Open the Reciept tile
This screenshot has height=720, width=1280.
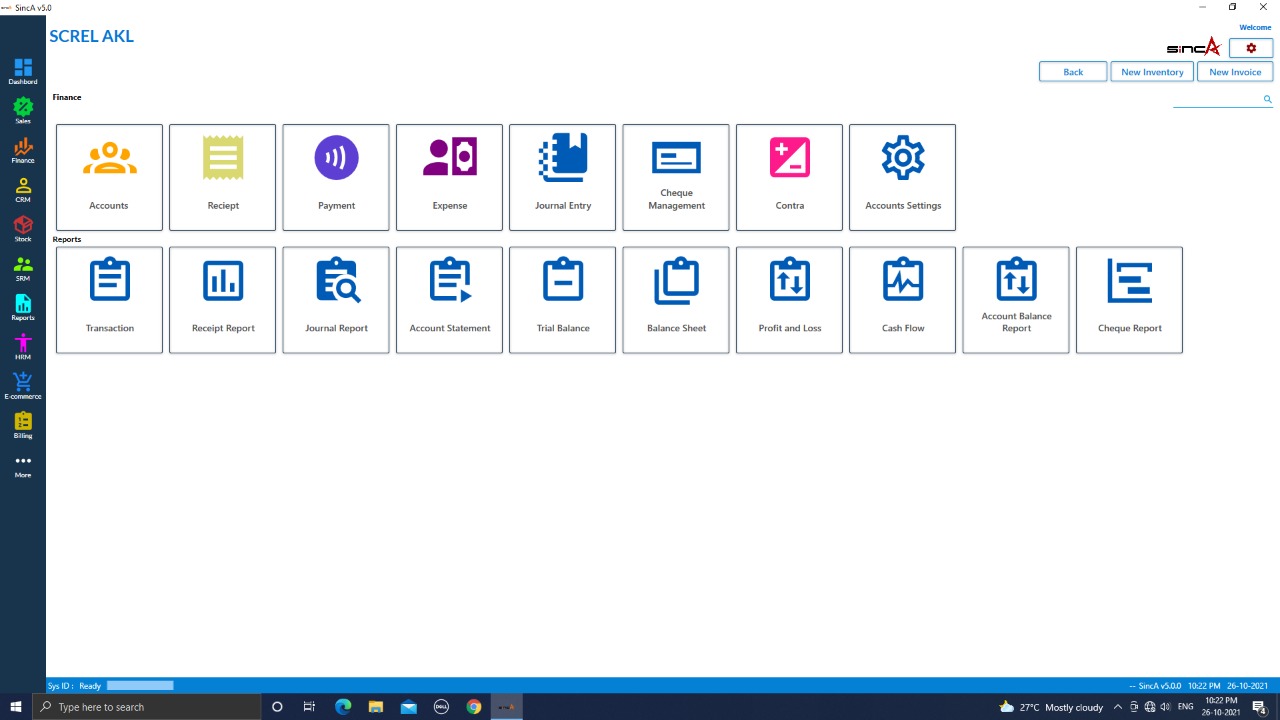pyautogui.click(x=222, y=177)
